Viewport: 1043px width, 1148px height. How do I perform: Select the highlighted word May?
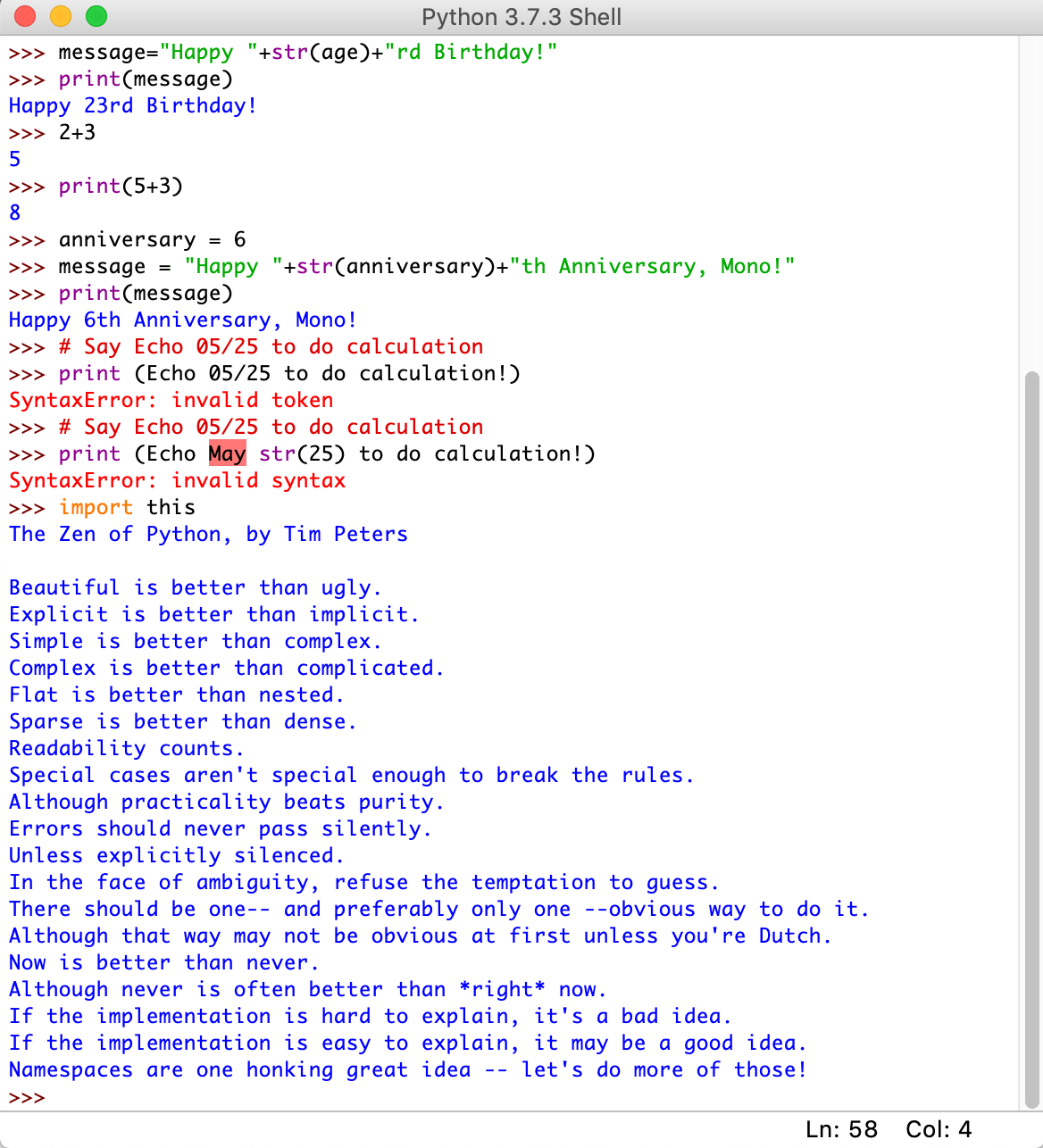tap(228, 453)
